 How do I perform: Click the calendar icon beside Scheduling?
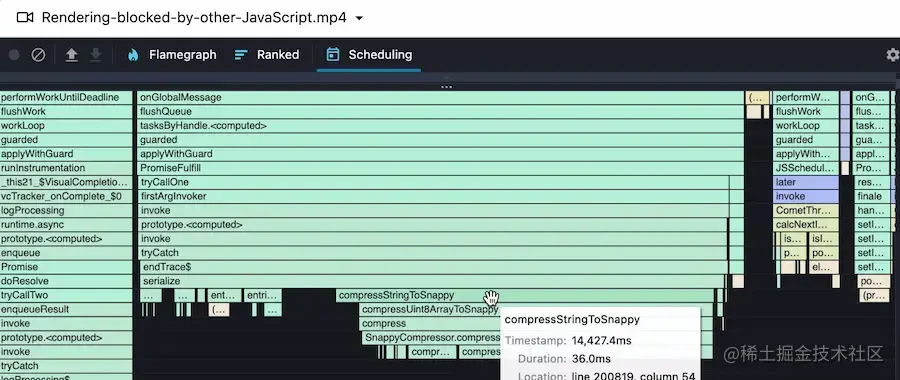click(x=332, y=55)
